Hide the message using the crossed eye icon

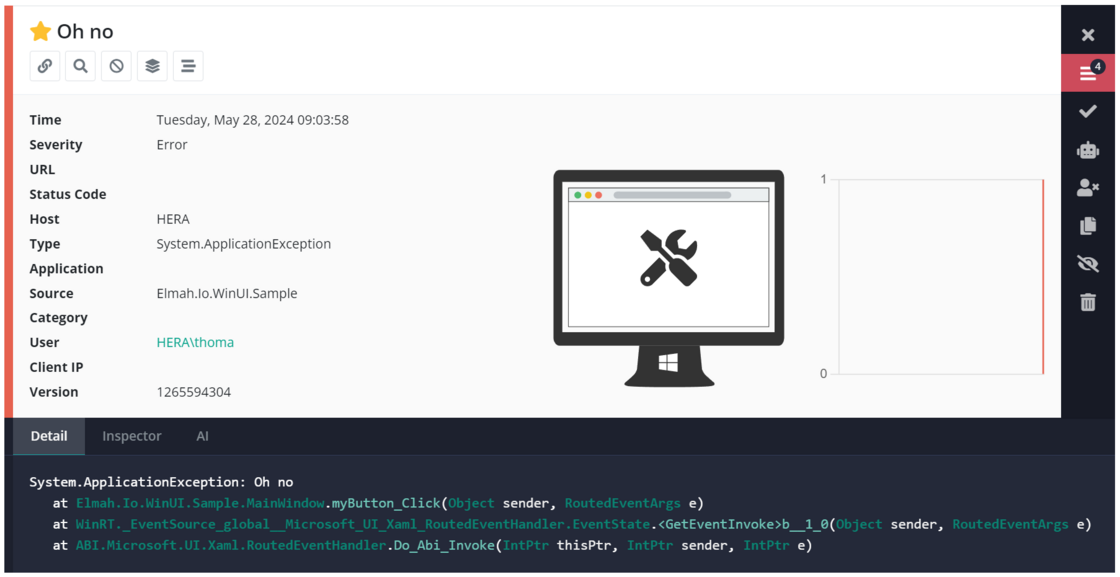click(1088, 264)
